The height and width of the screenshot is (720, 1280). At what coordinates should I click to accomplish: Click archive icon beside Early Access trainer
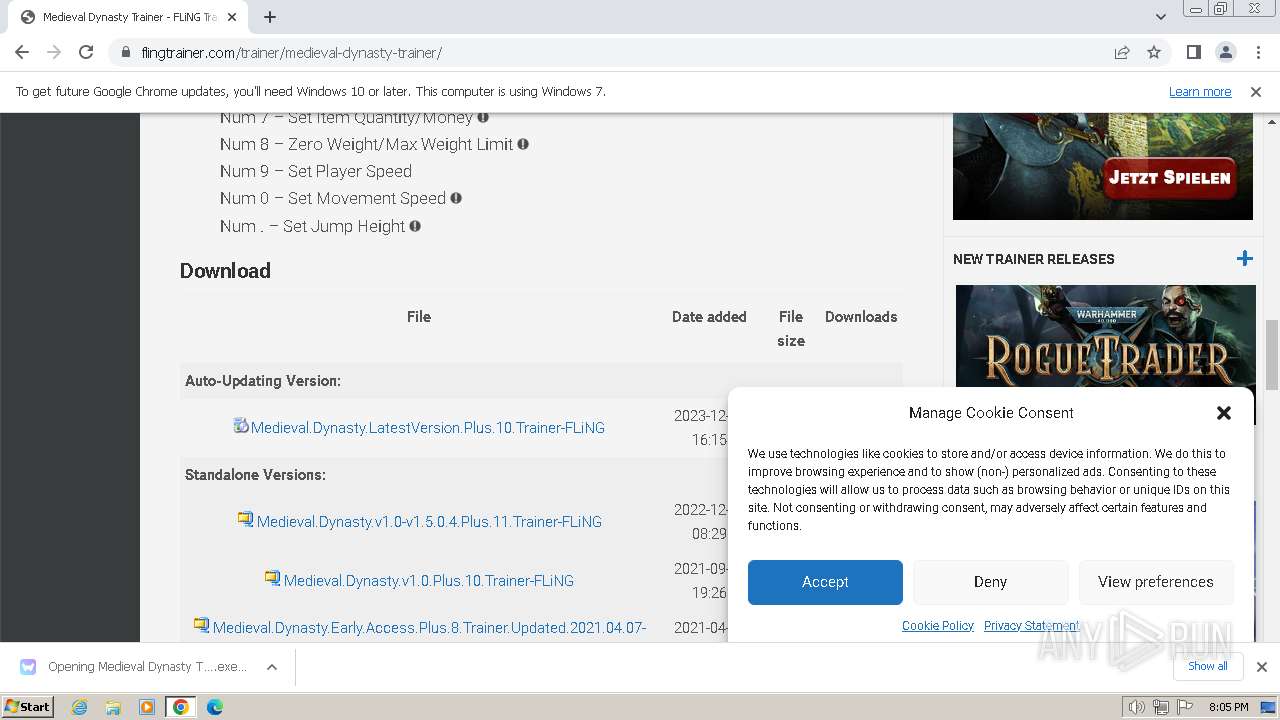tap(201, 625)
